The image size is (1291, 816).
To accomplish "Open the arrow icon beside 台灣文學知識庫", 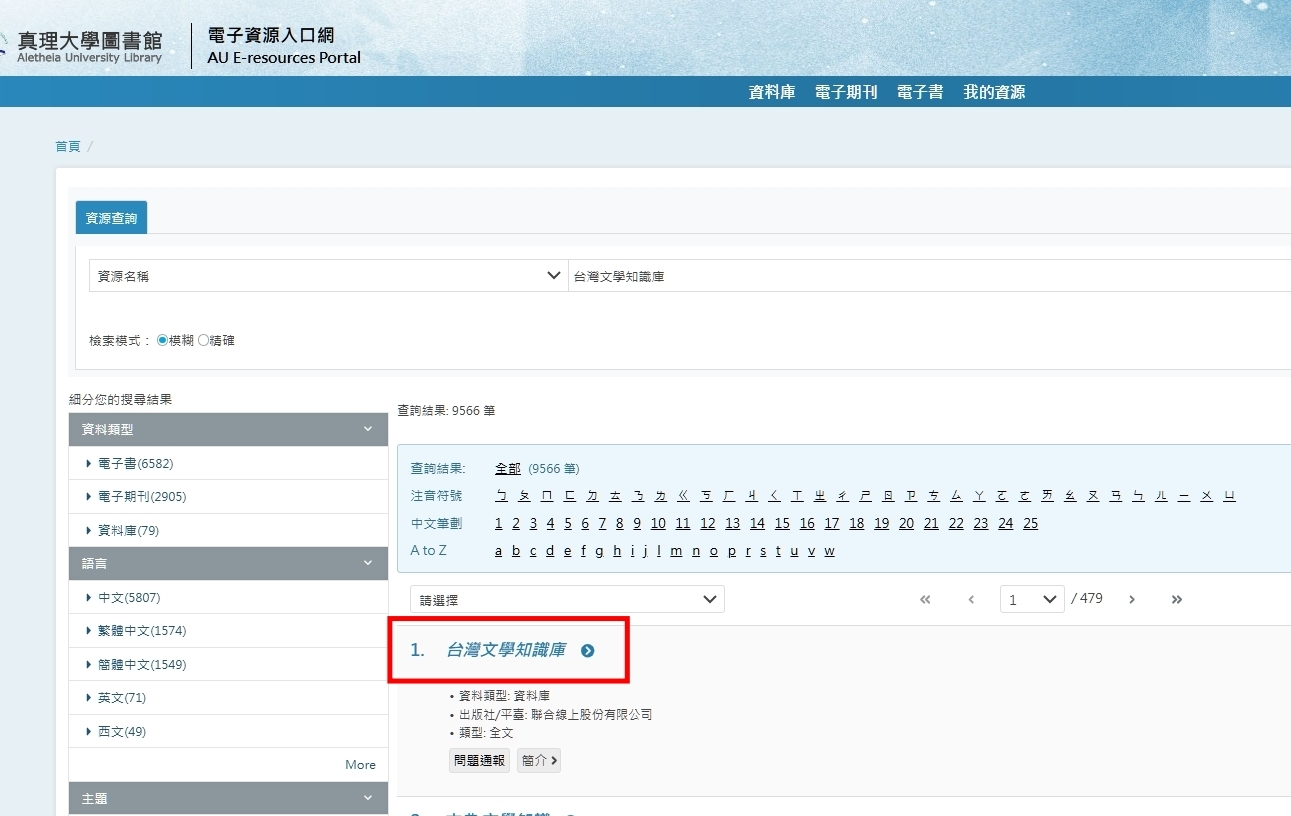I will (x=588, y=651).
